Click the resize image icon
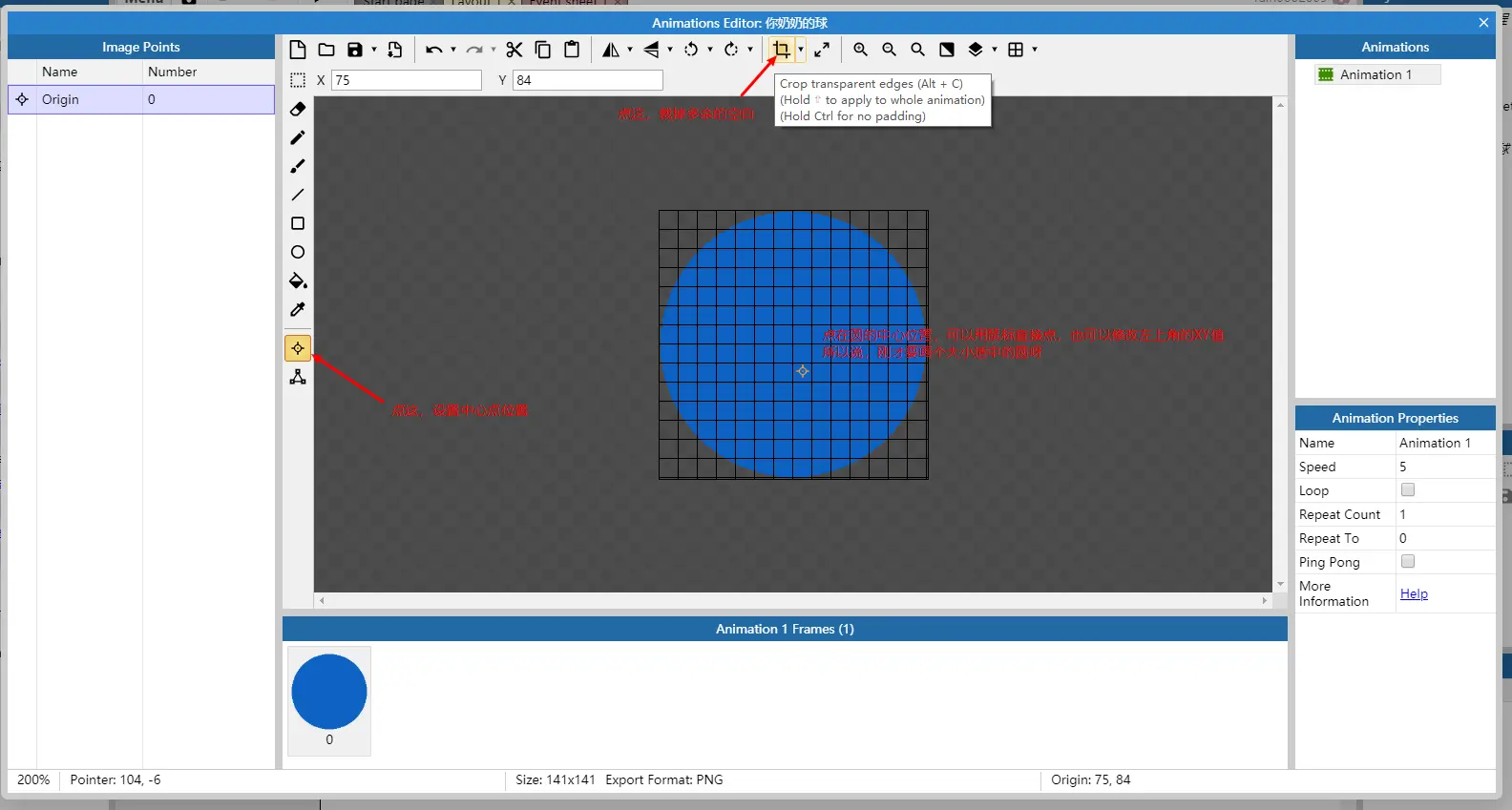 coord(822,50)
